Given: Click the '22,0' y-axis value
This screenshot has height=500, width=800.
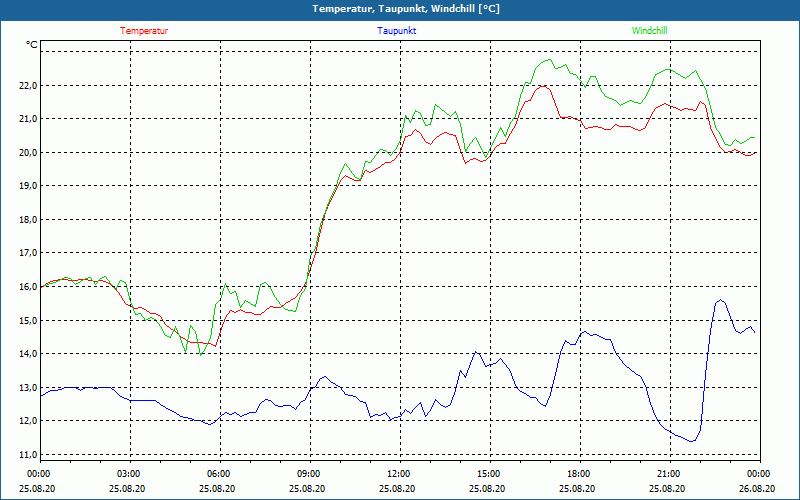Looking at the screenshot, I should click(29, 85).
